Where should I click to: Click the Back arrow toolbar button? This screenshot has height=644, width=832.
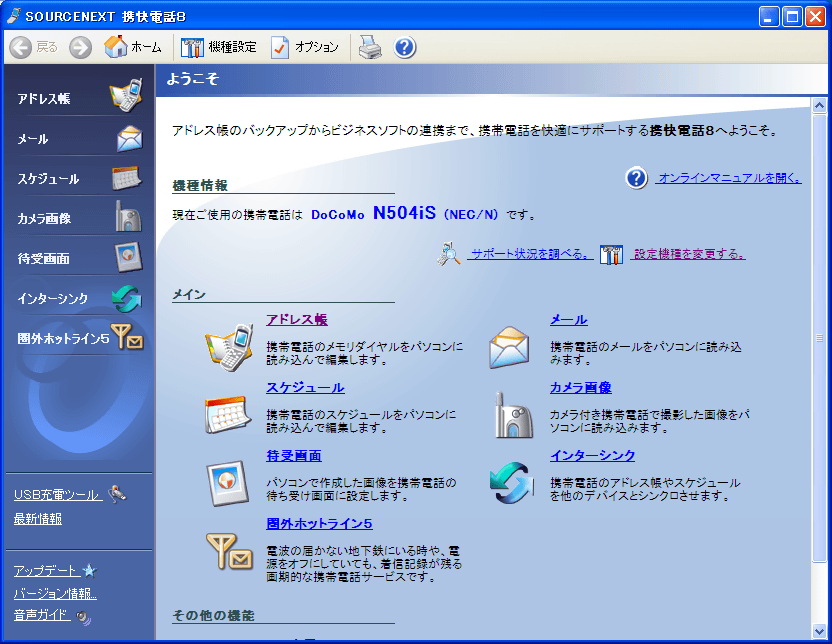click(21, 48)
